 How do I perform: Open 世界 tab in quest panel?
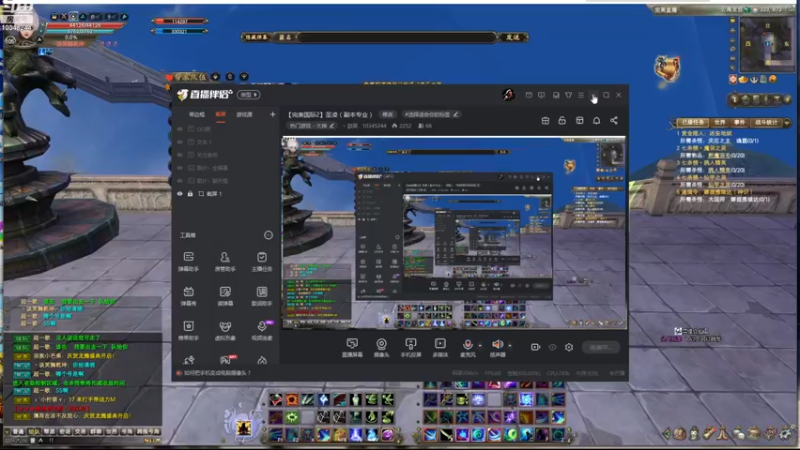(719, 122)
